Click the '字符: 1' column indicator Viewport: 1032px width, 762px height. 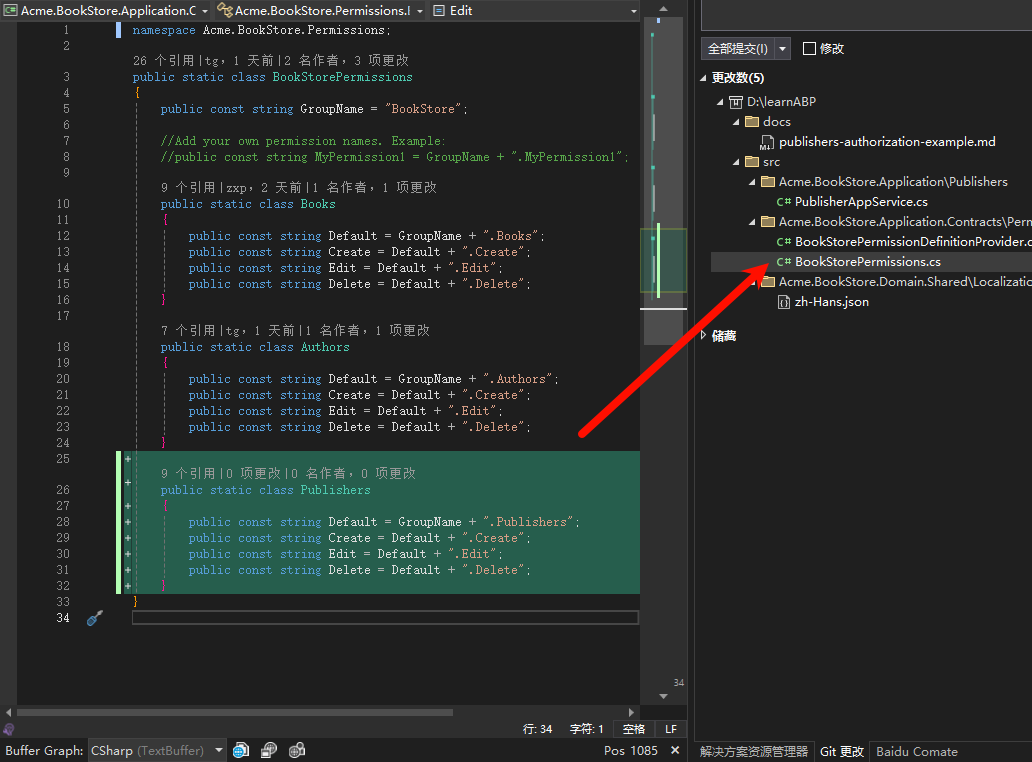click(x=586, y=729)
